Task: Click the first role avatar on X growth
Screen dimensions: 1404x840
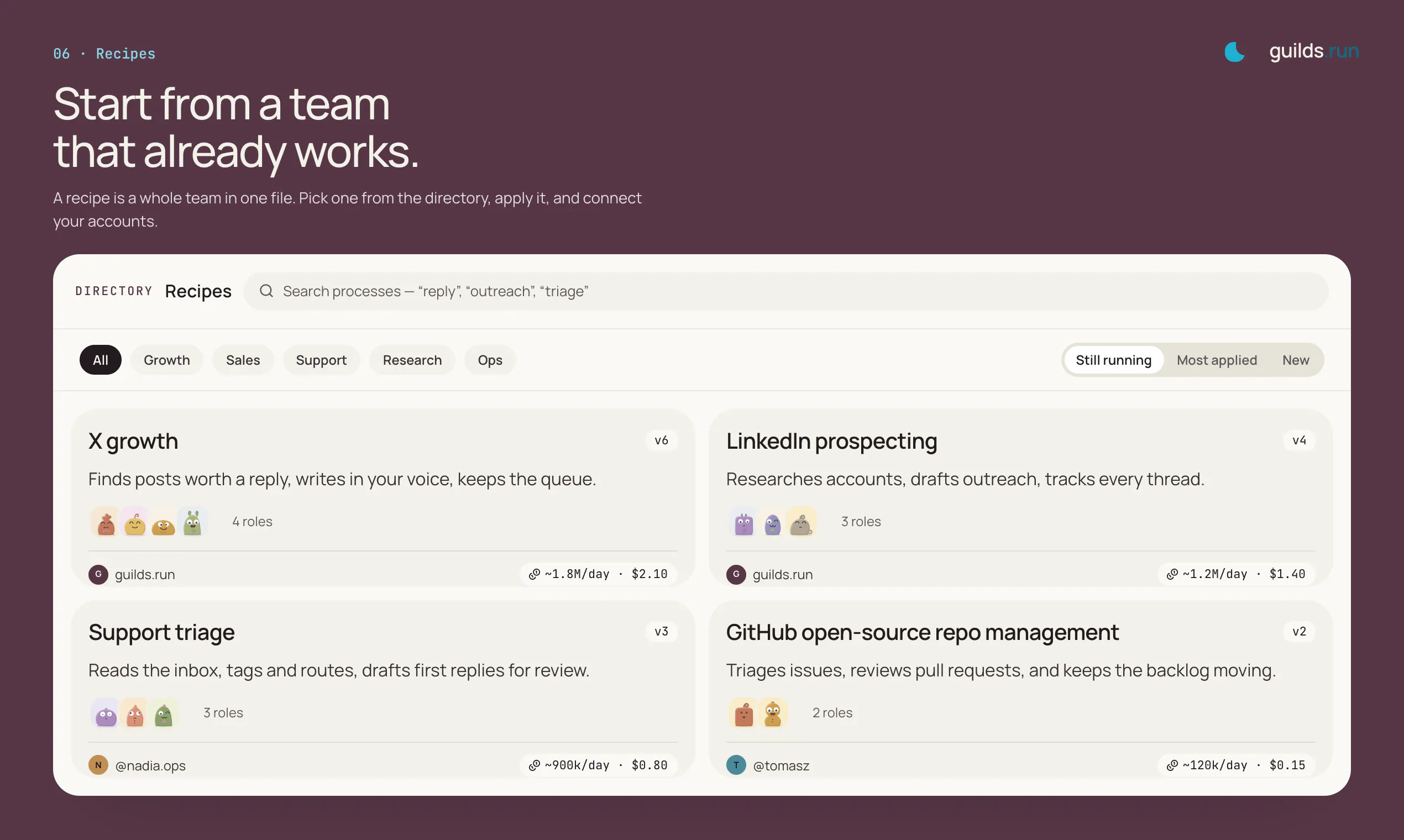Action: tap(106, 521)
